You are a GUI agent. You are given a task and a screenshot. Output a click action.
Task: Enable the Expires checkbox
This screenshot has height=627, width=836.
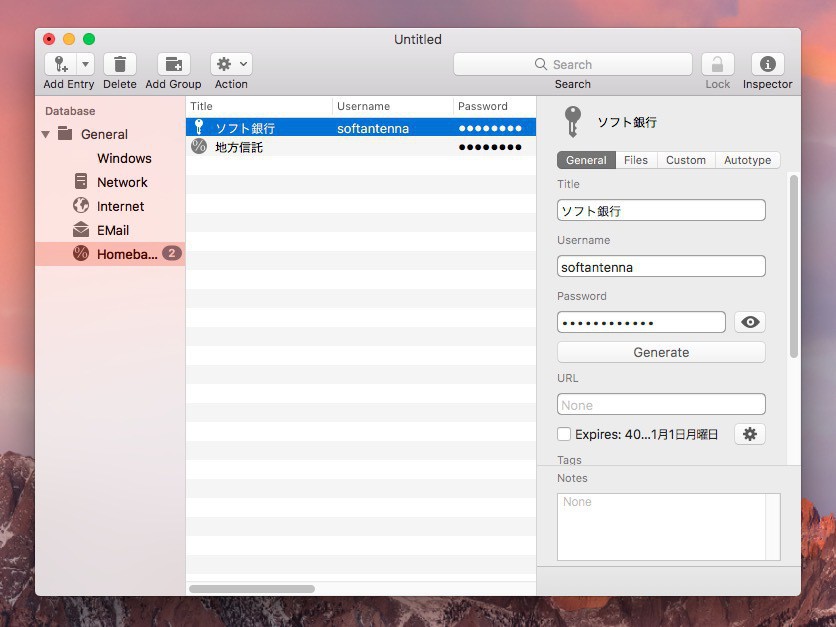[564, 434]
